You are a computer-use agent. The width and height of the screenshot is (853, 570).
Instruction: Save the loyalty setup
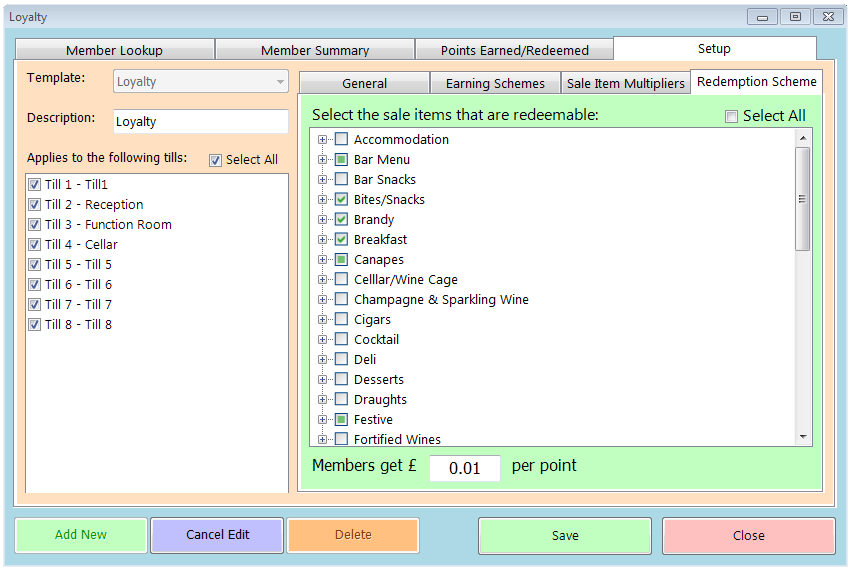click(565, 536)
